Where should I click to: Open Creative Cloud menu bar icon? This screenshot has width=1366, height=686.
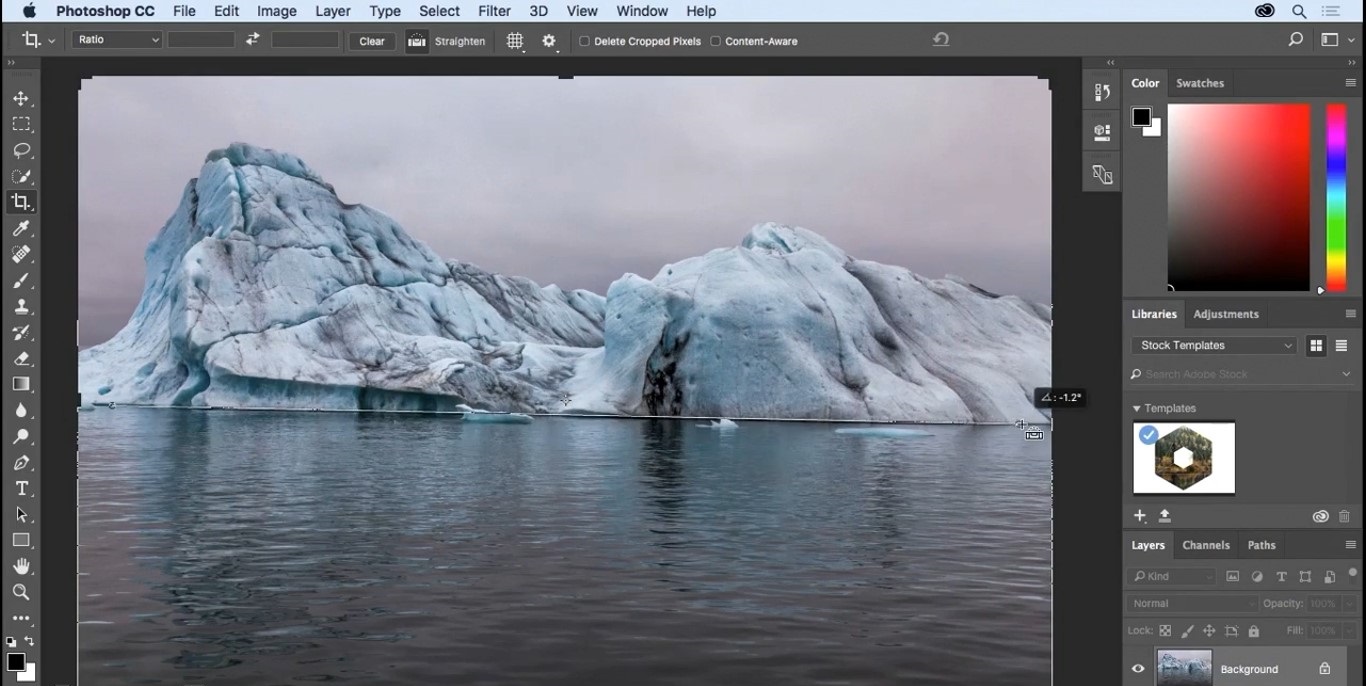click(x=1265, y=11)
